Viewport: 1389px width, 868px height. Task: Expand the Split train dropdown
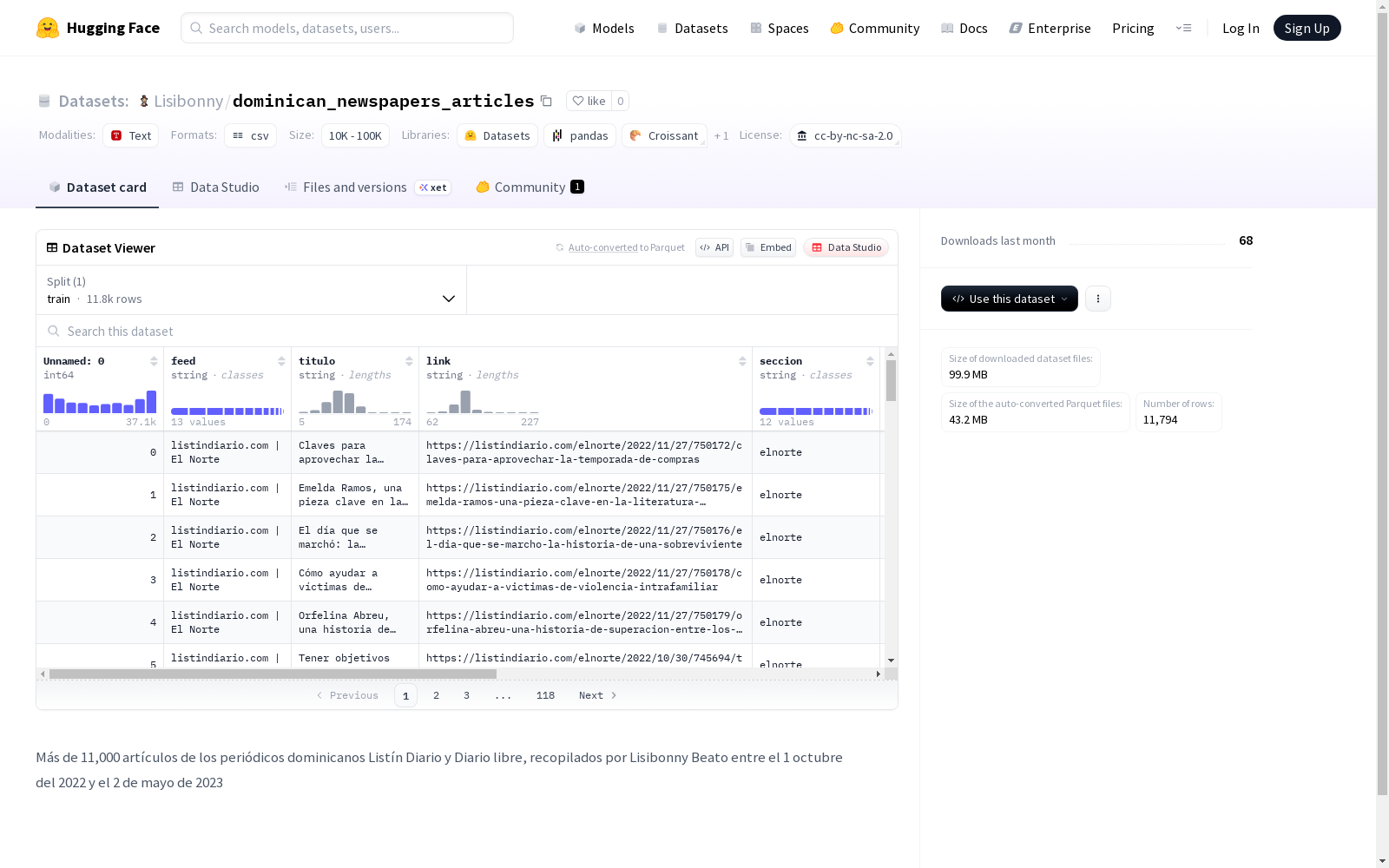[251, 290]
